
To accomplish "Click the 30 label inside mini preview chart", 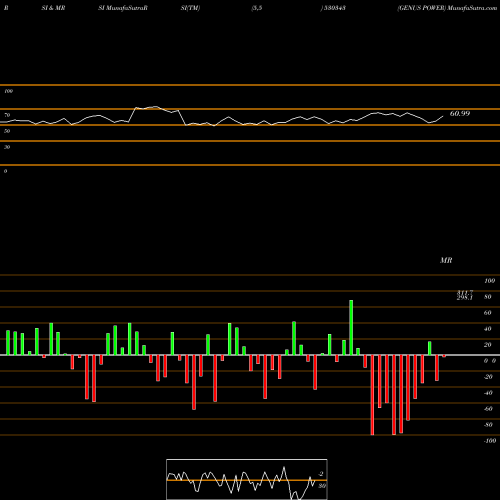I will point(322,486).
